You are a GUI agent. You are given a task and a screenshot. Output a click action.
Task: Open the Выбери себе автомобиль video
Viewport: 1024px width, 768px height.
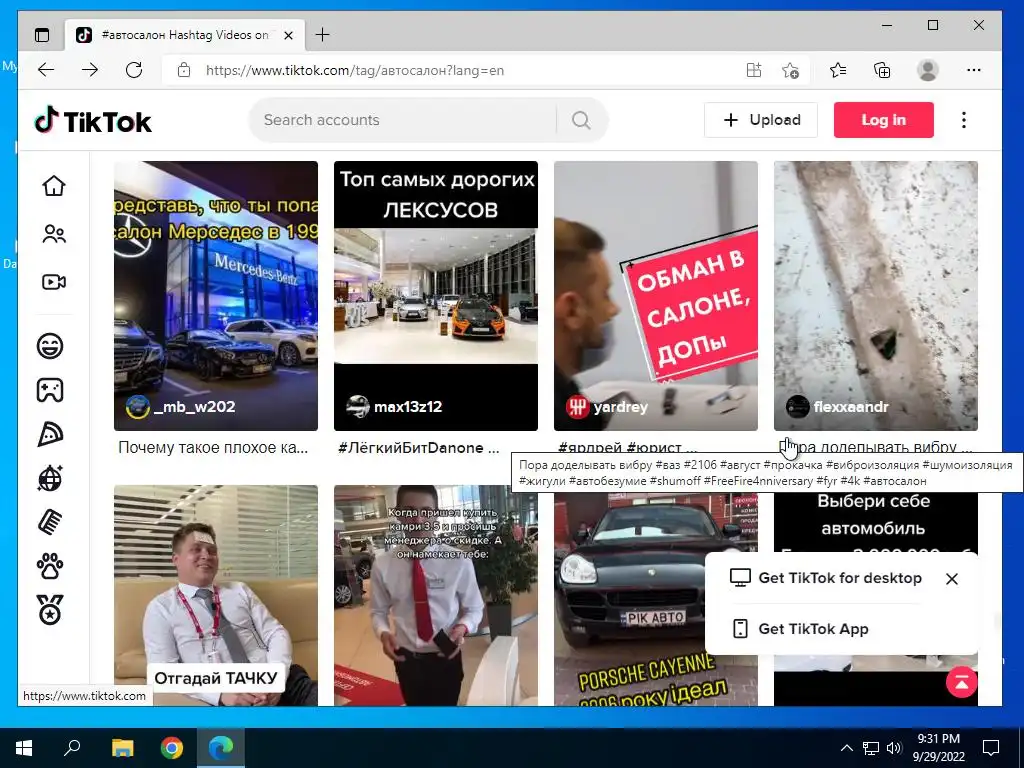(x=876, y=522)
